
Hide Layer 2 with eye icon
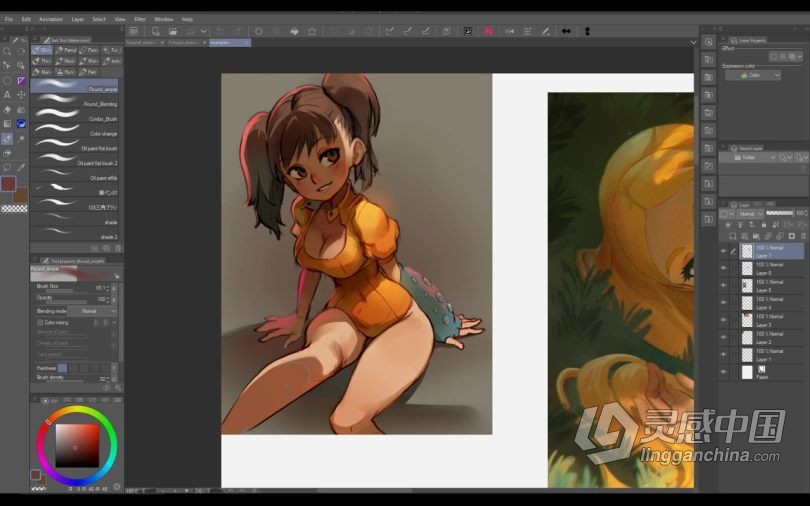point(723,337)
